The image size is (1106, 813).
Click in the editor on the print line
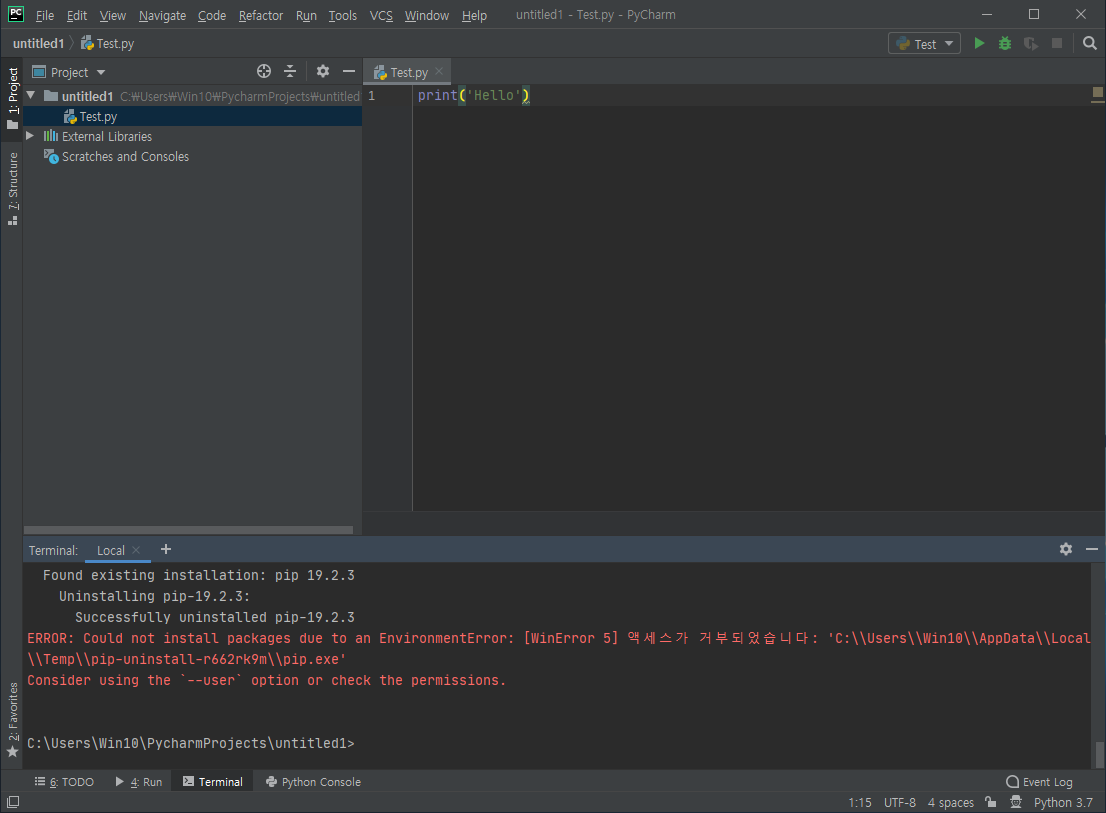473,95
